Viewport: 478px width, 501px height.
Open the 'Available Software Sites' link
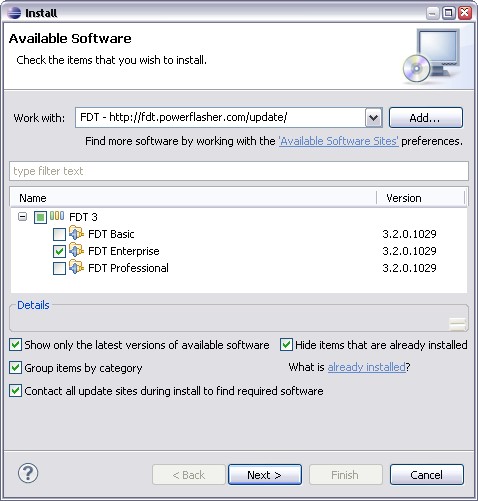coord(338,141)
